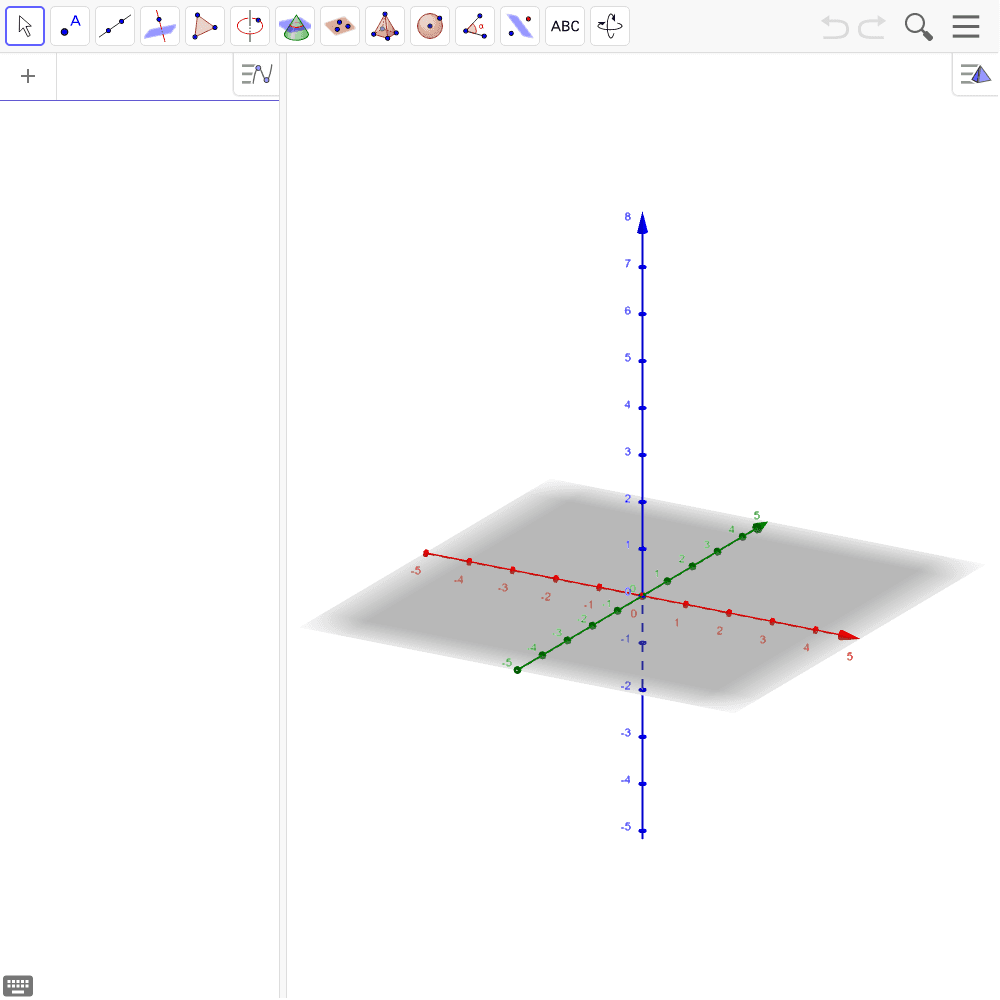Select the ABC Text tool
This screenshot has height=1000, width=1000.
[565, 26]
